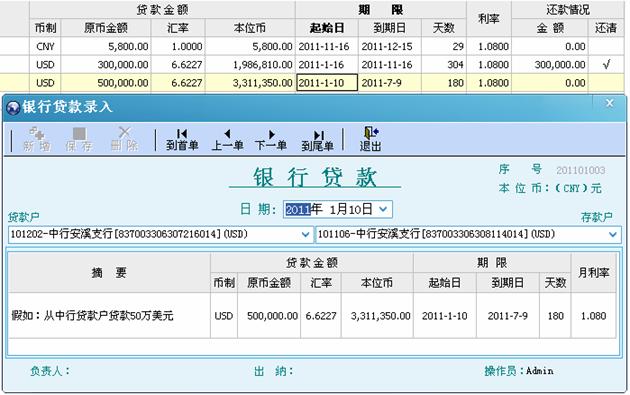Click the 2011-1-10 起始日 cell in dialog
The height and width of the screenshot is (395, 630).
[445, 316]
